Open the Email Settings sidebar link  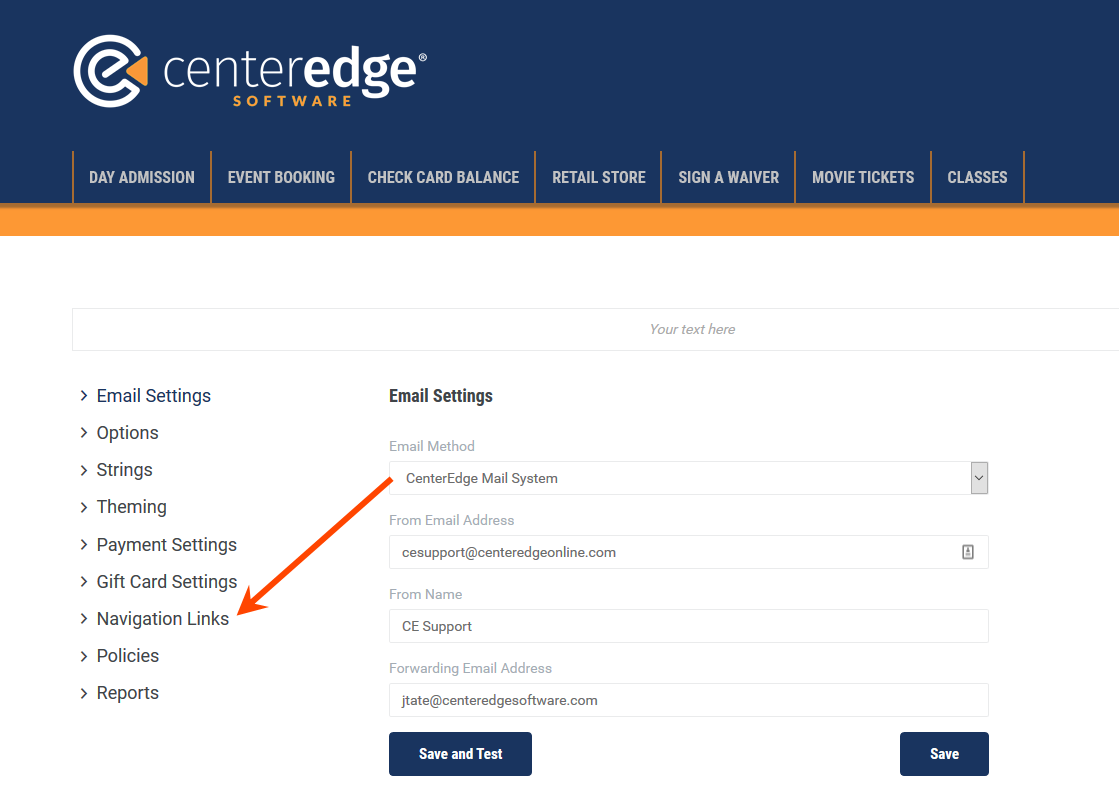pyautogui.click(x=153, y=396)
